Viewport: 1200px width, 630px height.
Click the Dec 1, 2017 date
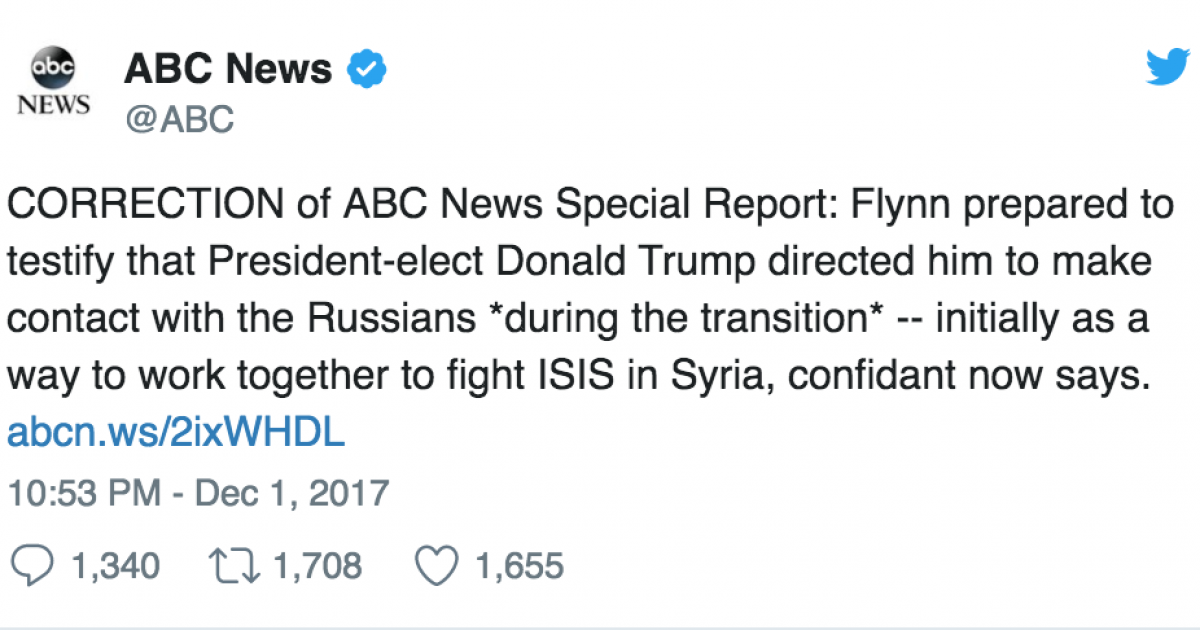click(291, 493)
